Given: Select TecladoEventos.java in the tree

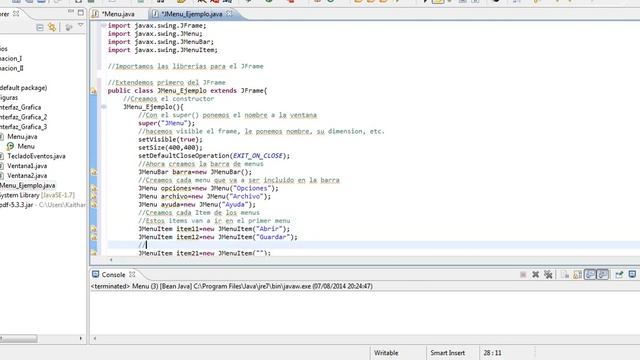Looking at the screenshot, I should pyautogui.click(x=36, y=156).
